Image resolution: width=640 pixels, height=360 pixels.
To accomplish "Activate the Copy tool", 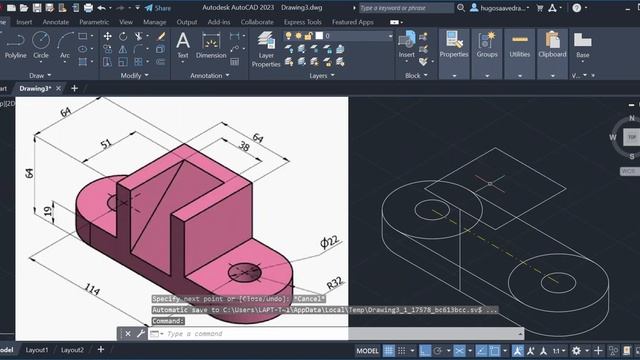I will coord(107,49).
